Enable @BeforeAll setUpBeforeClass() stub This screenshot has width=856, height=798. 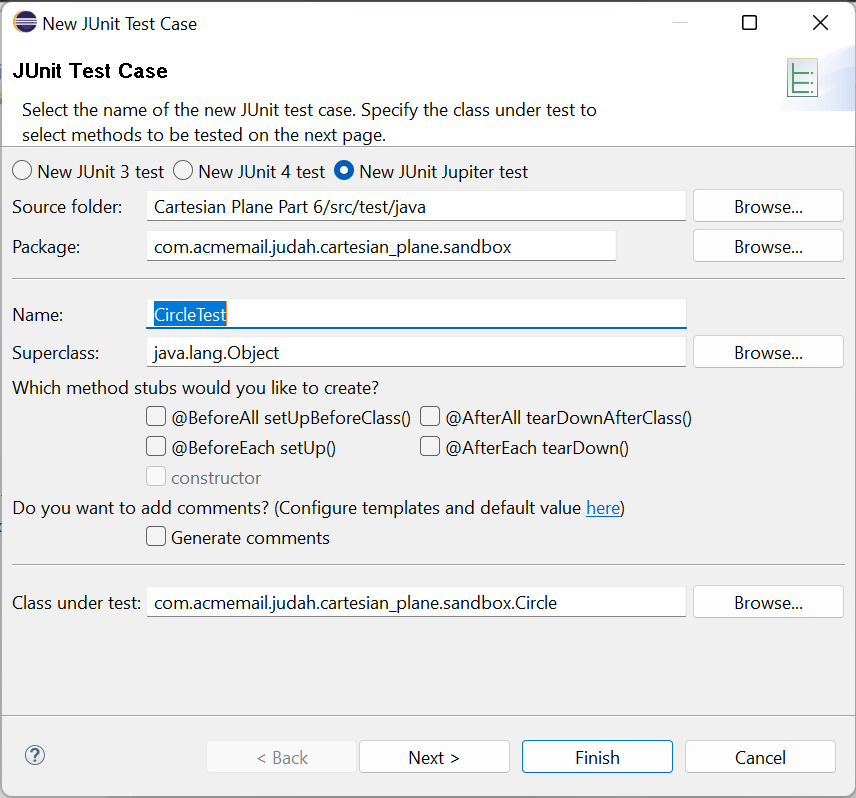(x=156, y=417)
